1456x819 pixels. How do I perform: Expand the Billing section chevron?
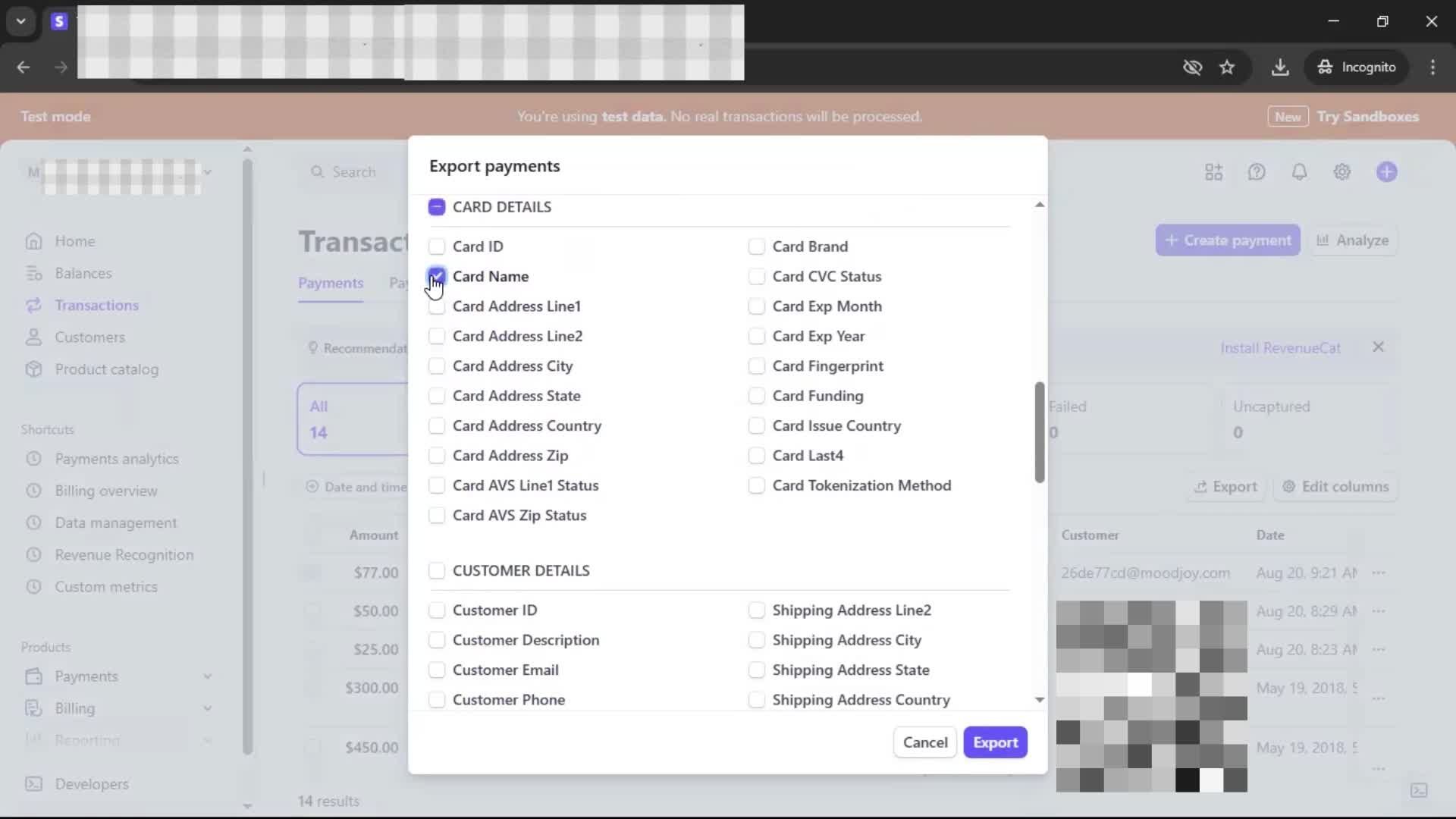pyautogui.click(x=207, y=708)
